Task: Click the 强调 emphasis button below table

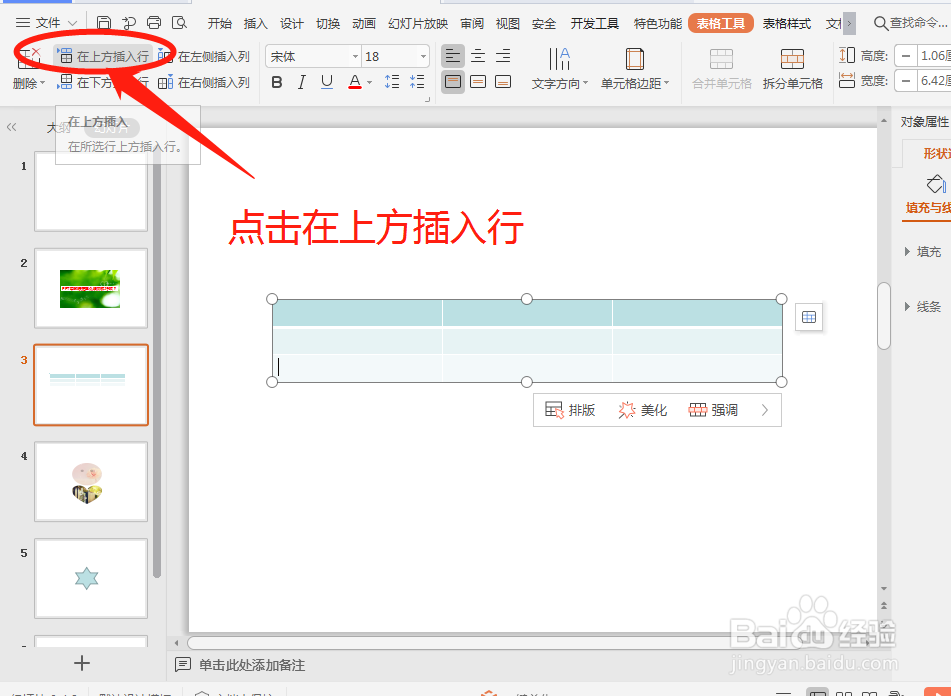Action: tap(713, 410)
